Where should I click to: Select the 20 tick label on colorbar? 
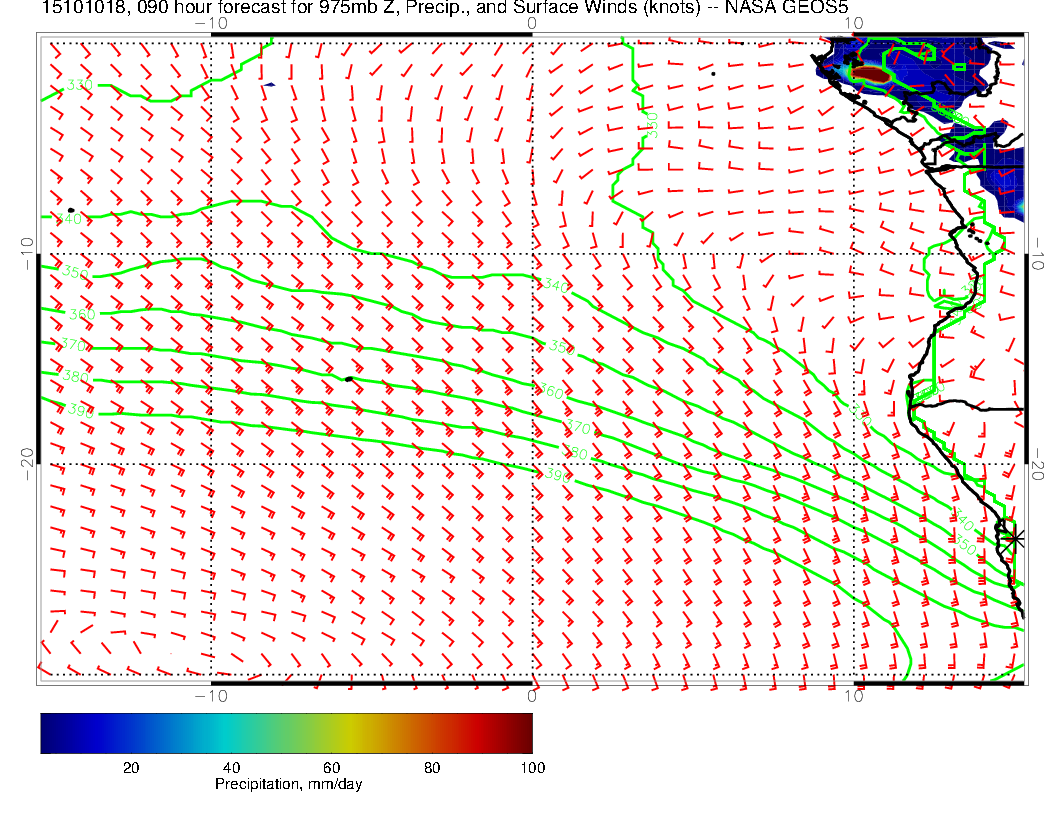point(130,767)
